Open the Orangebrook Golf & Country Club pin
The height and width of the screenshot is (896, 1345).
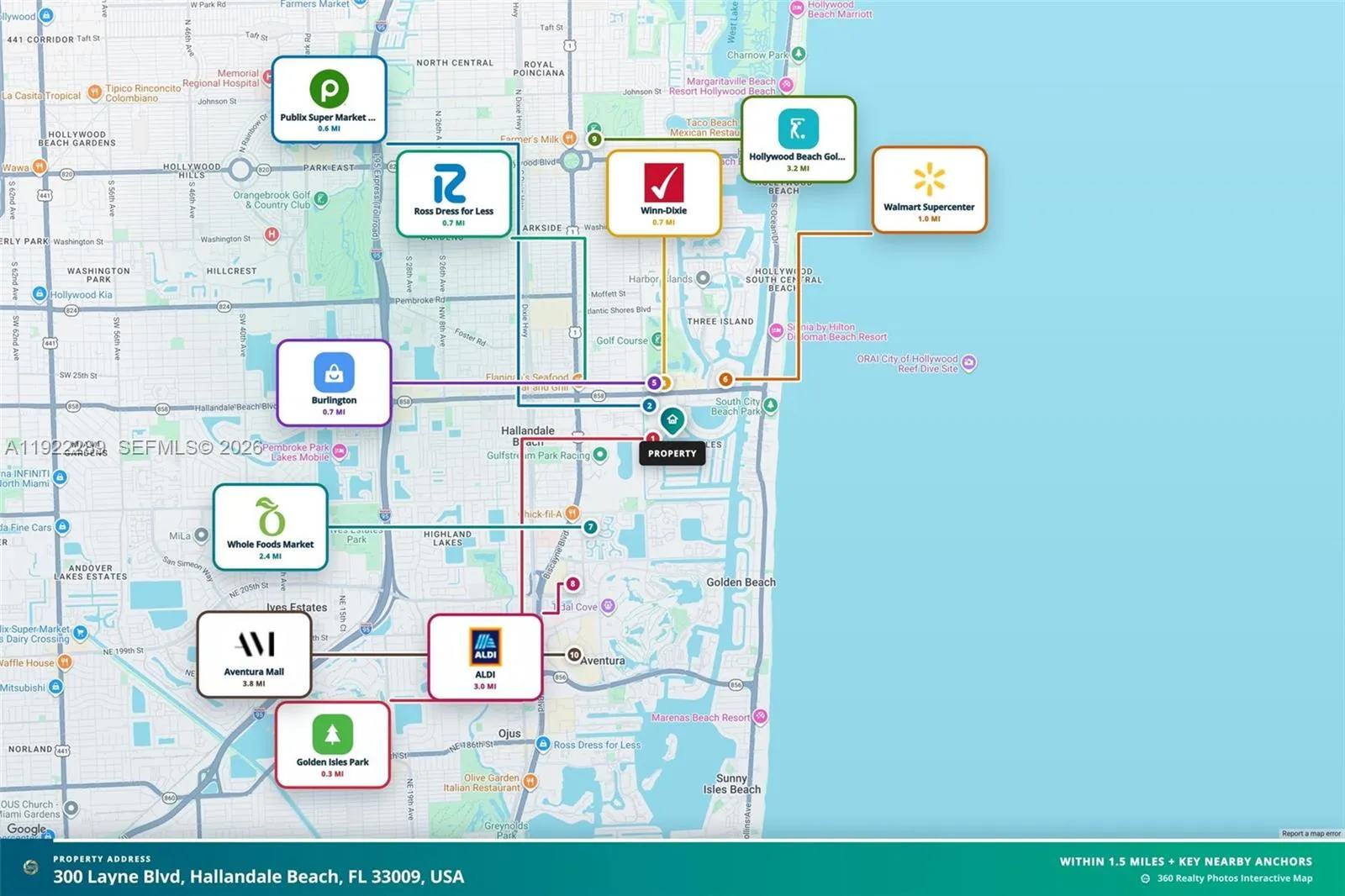pos(321,199)
